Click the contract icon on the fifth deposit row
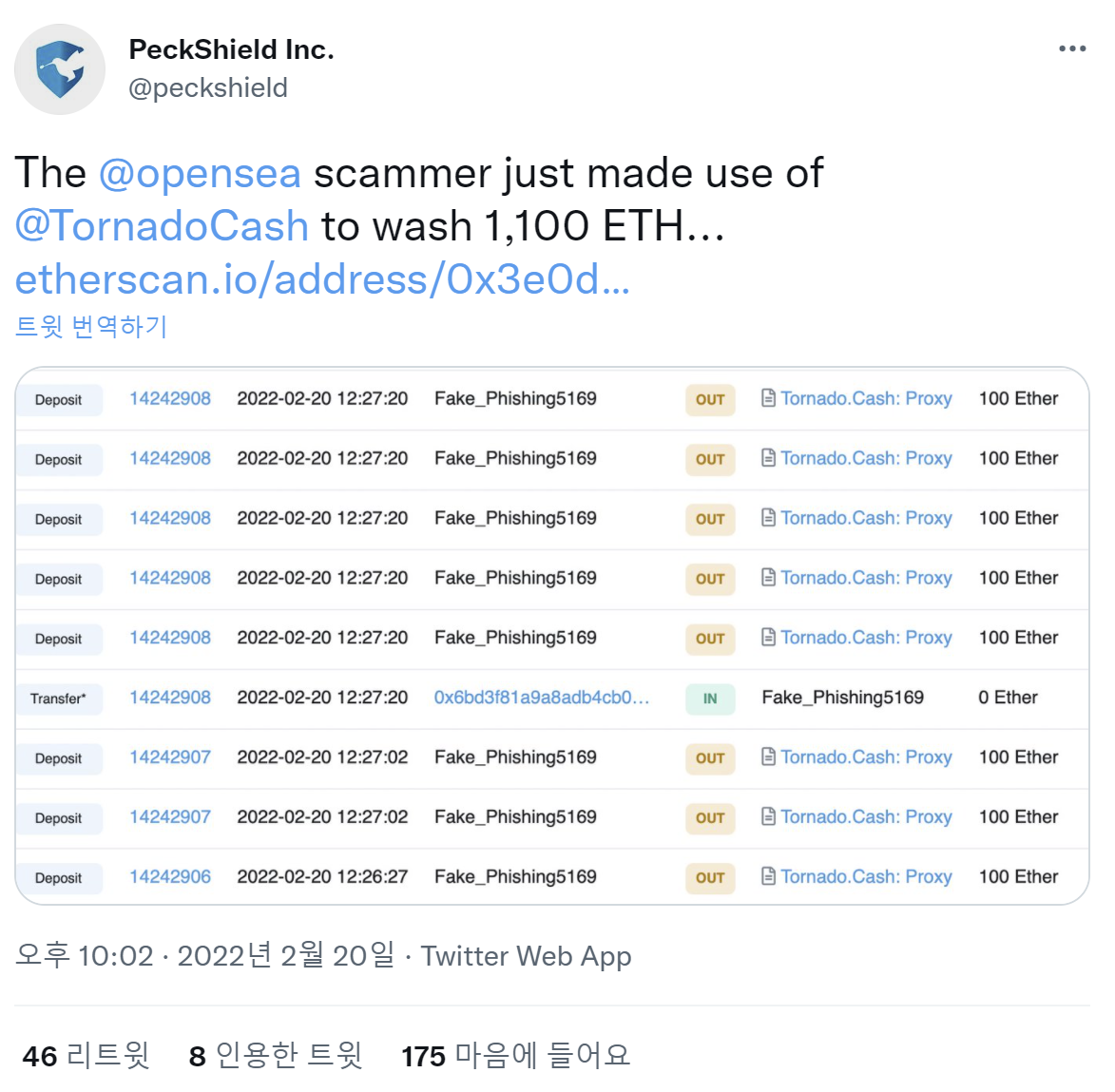Viewport: 1115px width, 1092px height. click(x=768, y=638)
